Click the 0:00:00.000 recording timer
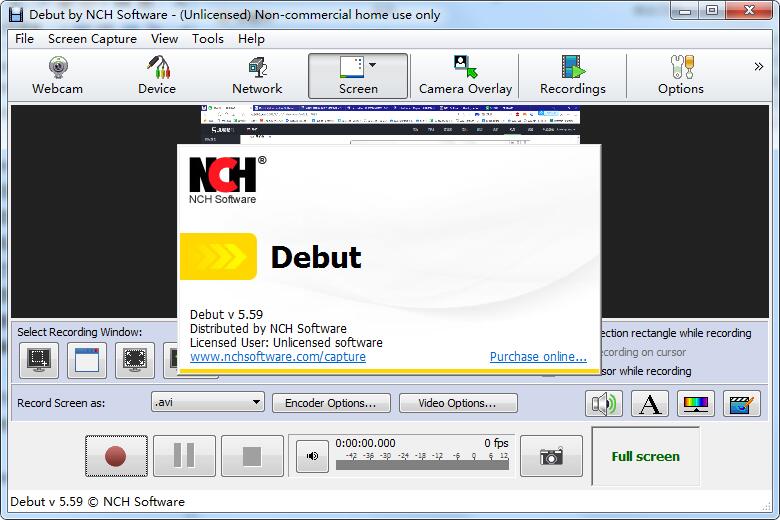 (x=366, y=443)
